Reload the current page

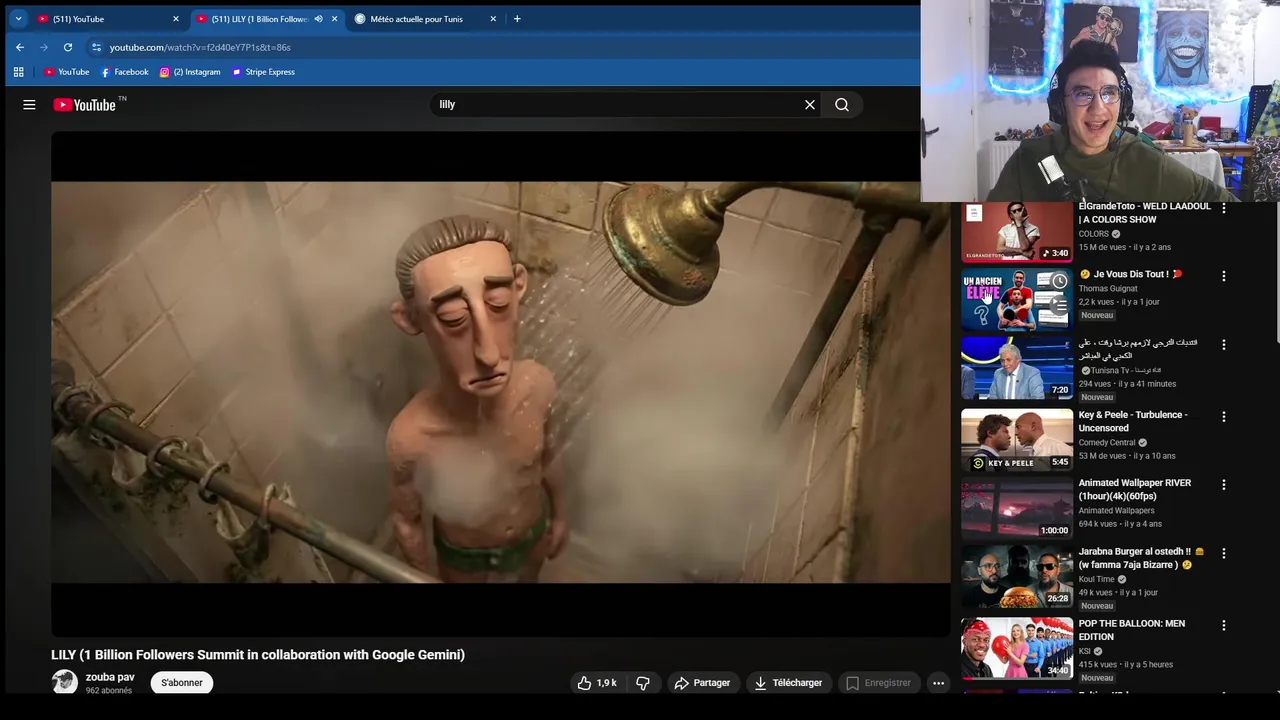68,47
